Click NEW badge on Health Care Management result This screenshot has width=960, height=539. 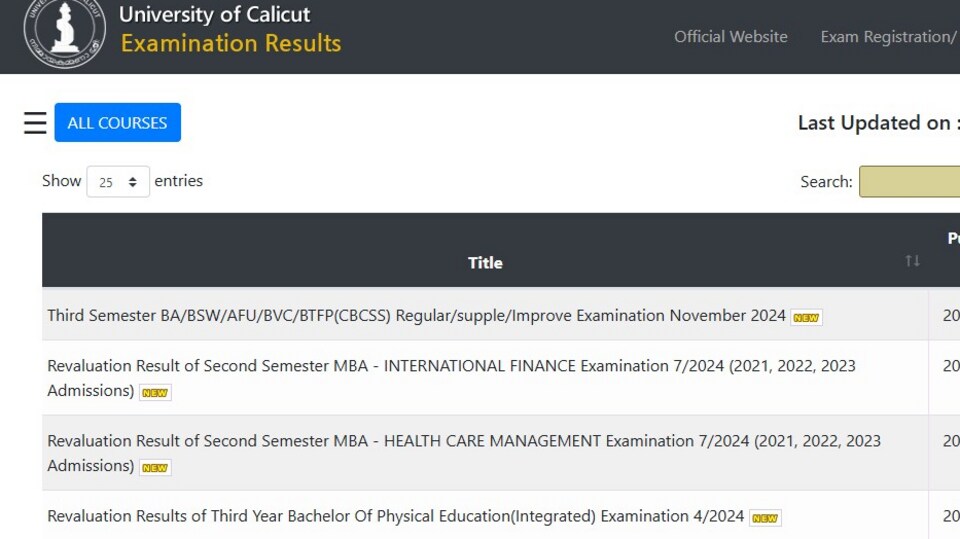155,467
